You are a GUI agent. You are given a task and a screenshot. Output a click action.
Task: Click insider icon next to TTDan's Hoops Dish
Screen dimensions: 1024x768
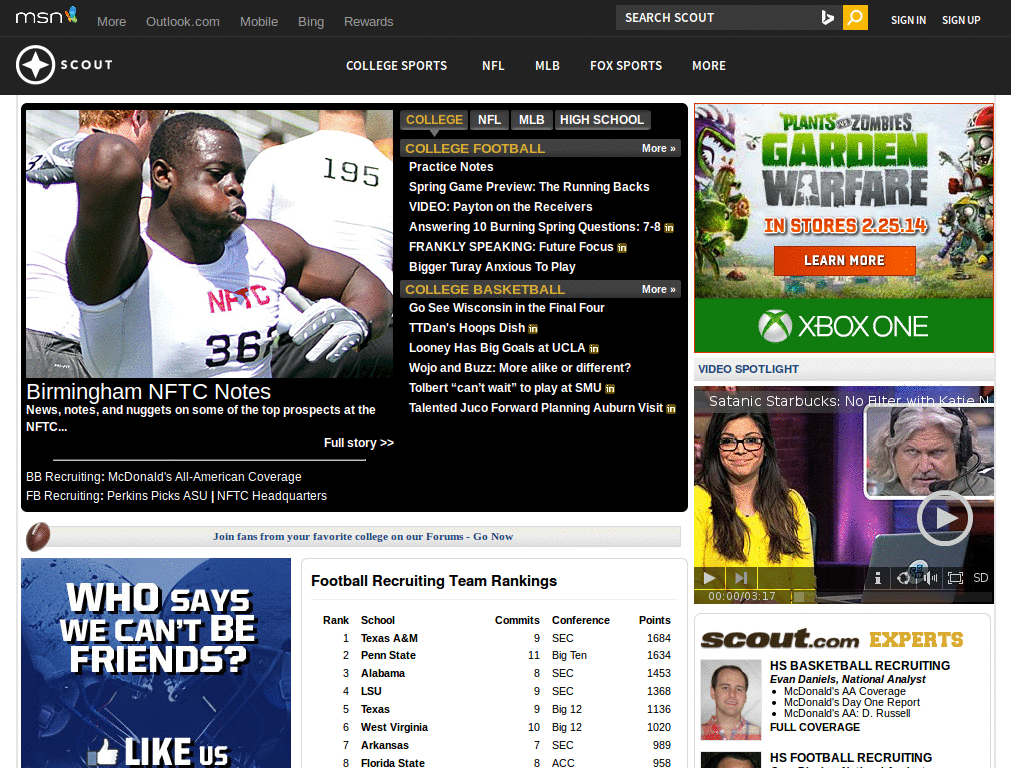pyautogui.click(x=533, y=328)
